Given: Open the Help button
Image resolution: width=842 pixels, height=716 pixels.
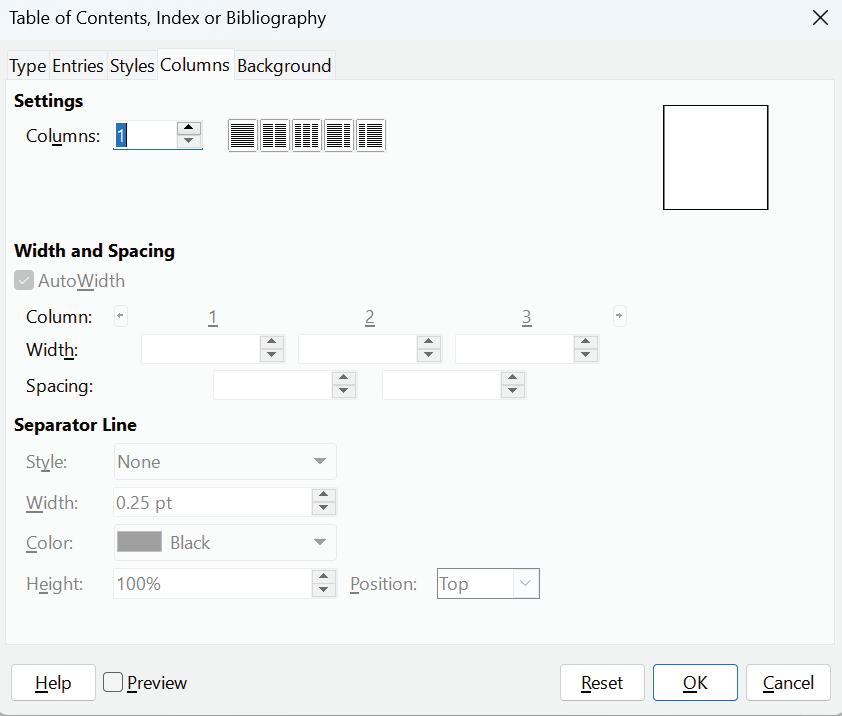Looking at the screenshot, I should tap(53, 683).
